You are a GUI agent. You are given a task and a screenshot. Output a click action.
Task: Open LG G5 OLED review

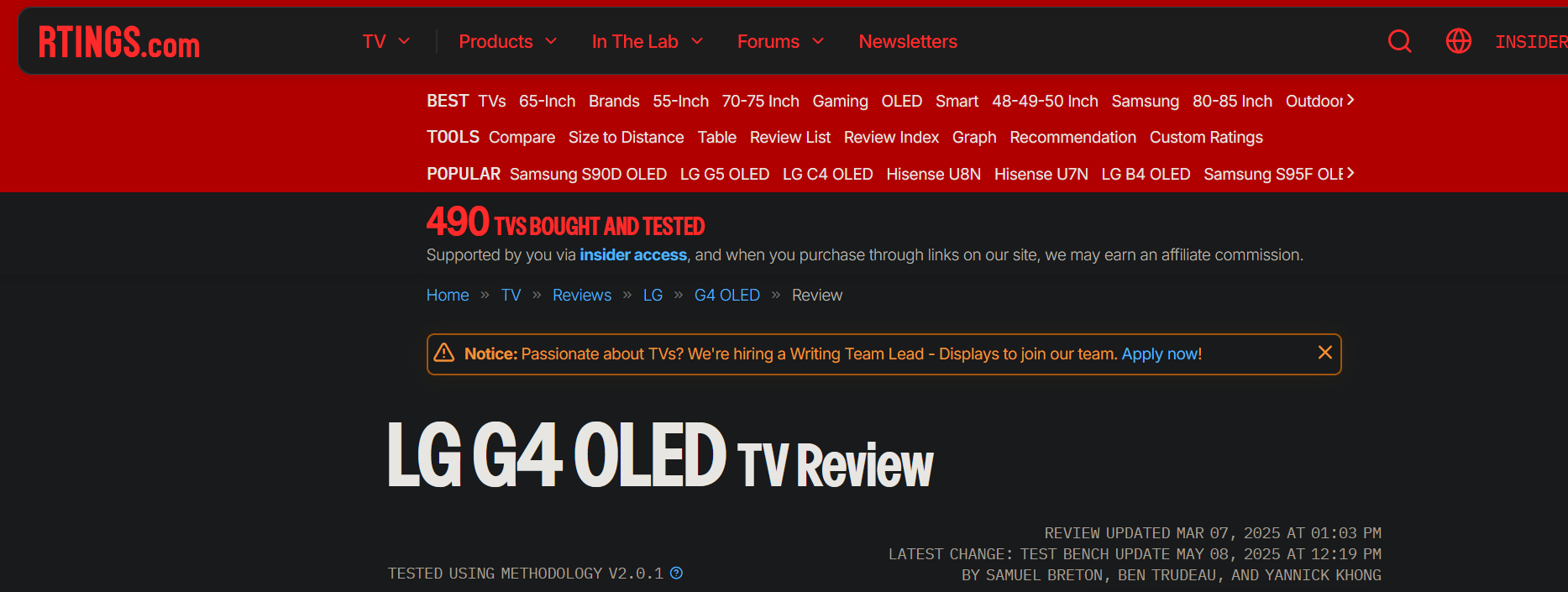[725, 174]
